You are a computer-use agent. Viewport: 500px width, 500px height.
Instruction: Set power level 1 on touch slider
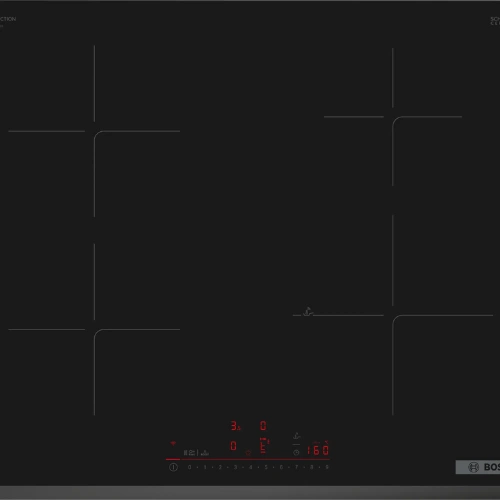tap(205, 467)
